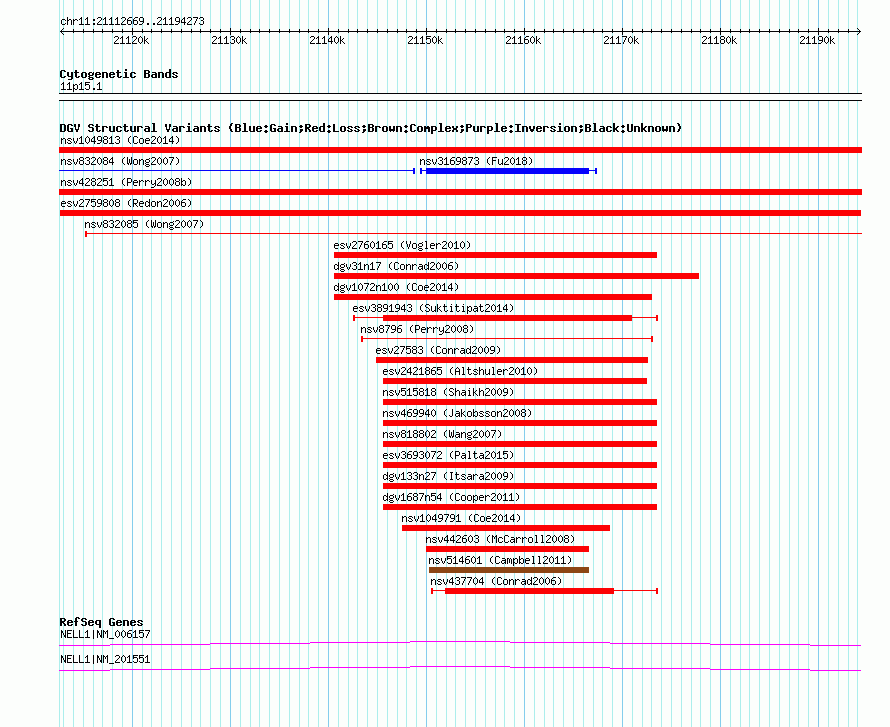This screenshot has height=727, width=890.
Task: Click the 21120k ruler tick label
Action: click(x=131, y=40)
